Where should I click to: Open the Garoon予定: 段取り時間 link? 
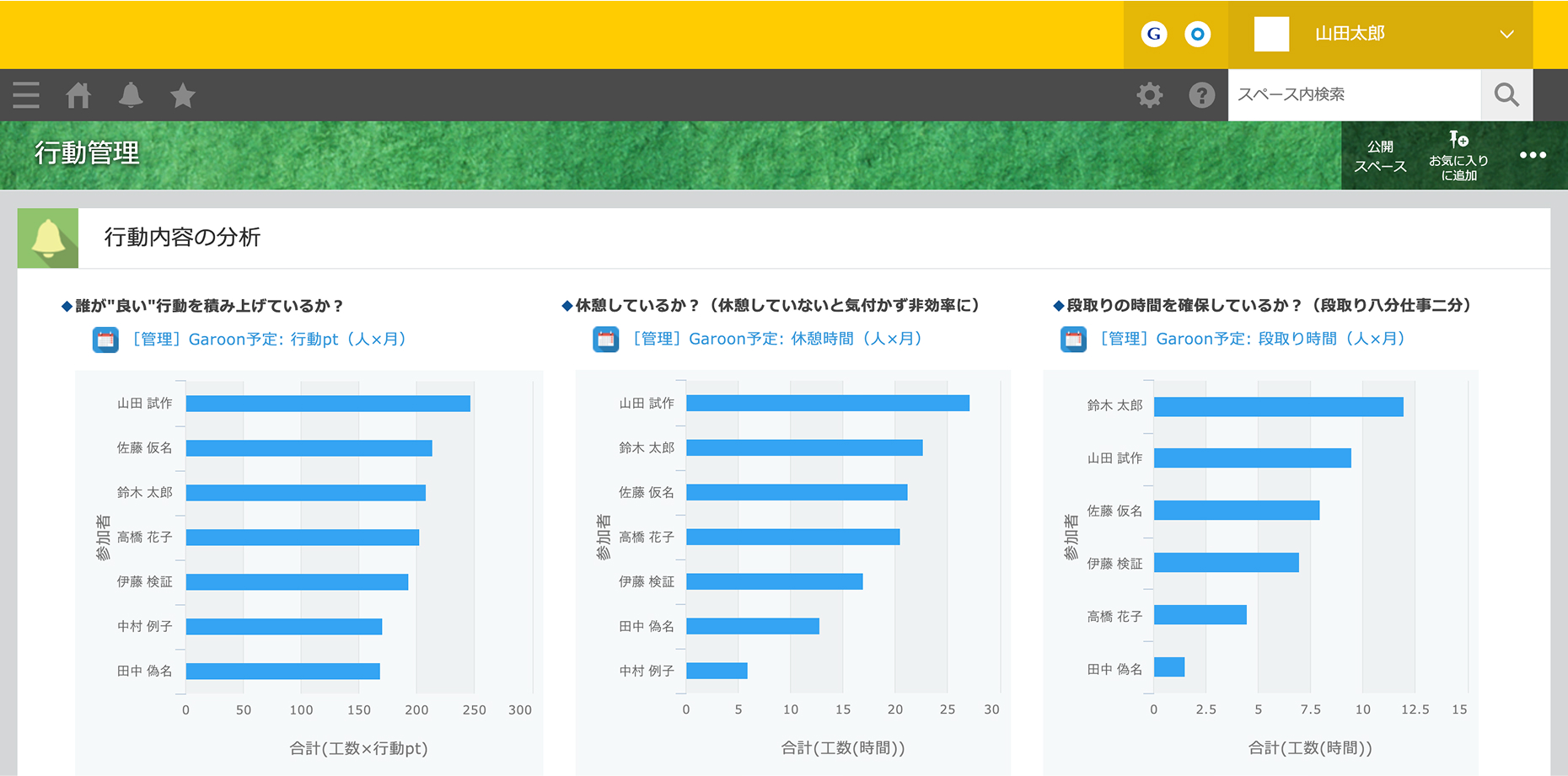[1252, 339]
